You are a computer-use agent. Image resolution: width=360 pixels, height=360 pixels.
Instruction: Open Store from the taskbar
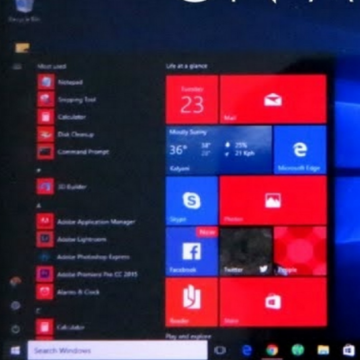(349, 350)
